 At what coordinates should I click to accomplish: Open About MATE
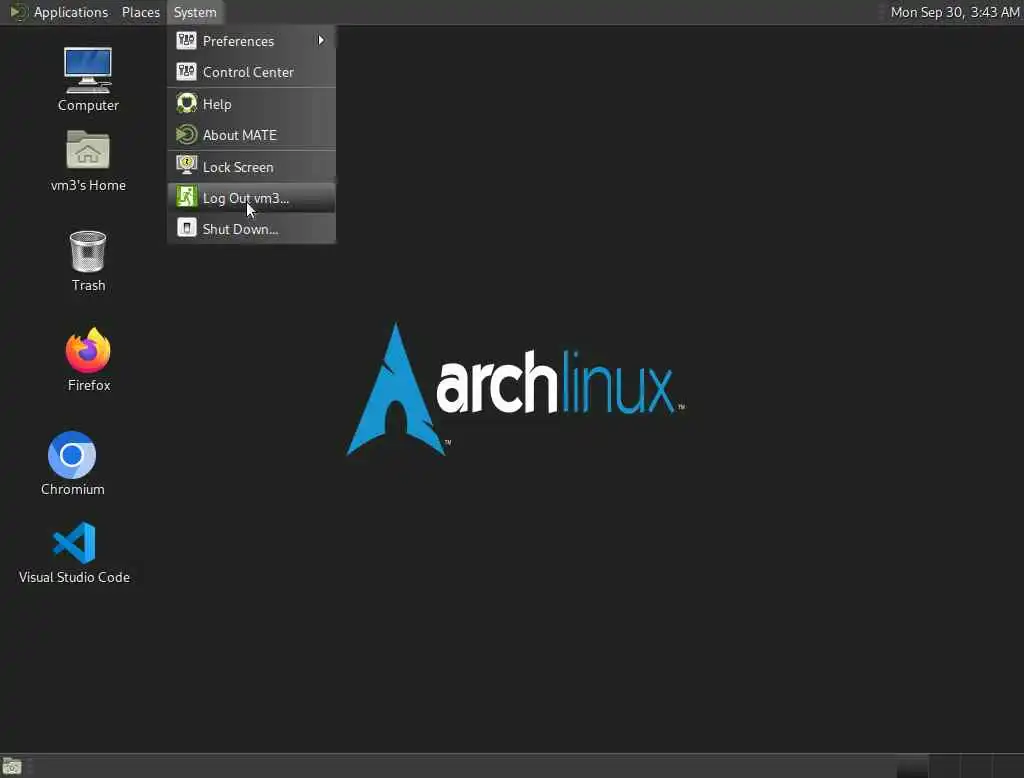(251, 135)
